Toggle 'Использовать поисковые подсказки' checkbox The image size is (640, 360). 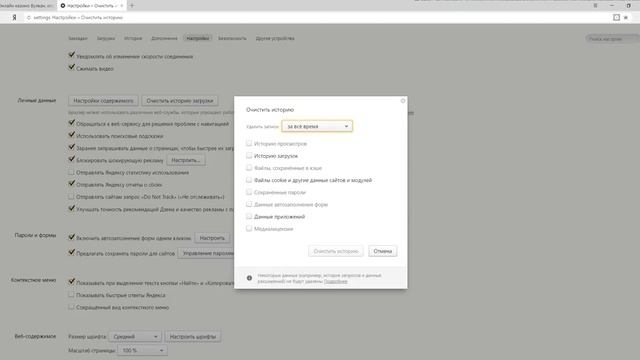(x=71, y=135)
